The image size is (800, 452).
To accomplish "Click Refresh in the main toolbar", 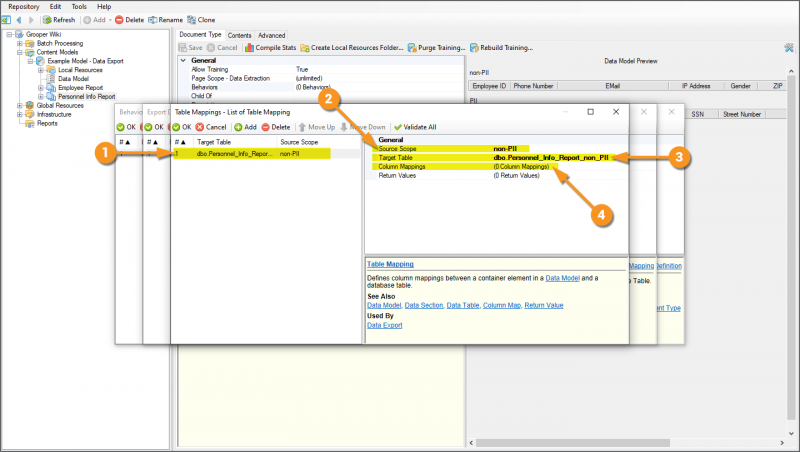I will click(x=59, y=20).
